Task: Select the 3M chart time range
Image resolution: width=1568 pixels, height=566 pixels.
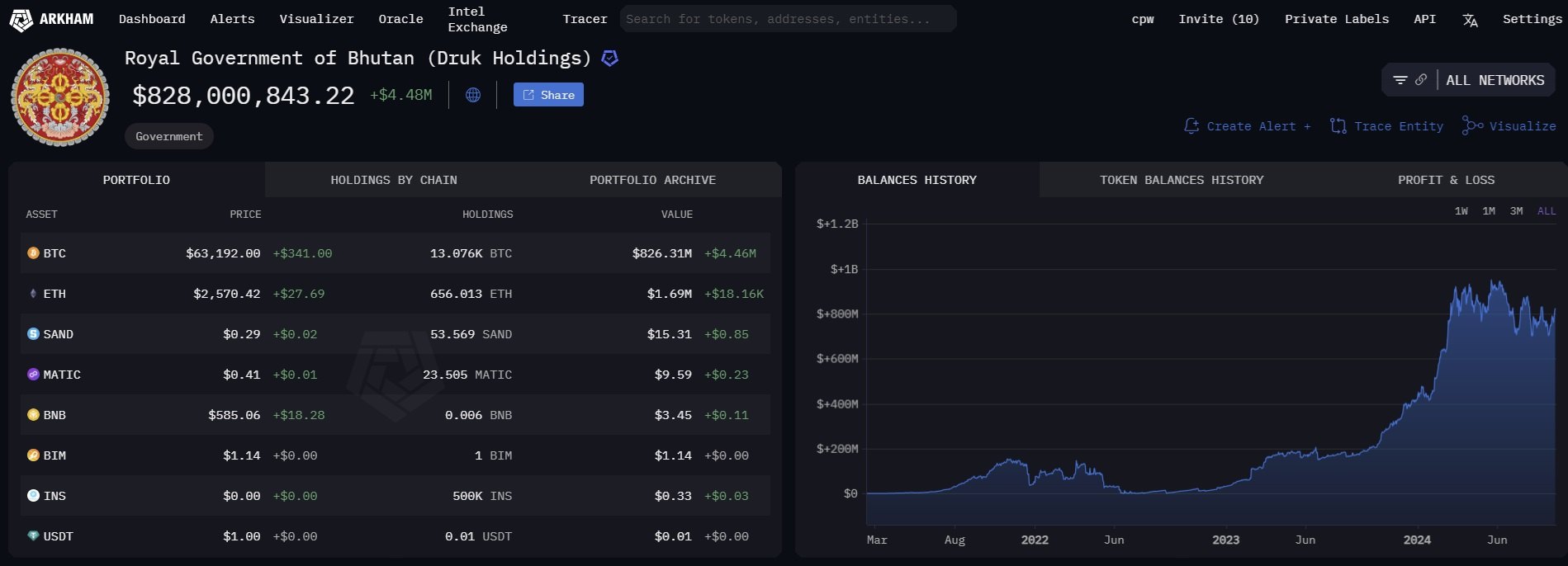Action: pyautogui.click(x=1516, y=211)
